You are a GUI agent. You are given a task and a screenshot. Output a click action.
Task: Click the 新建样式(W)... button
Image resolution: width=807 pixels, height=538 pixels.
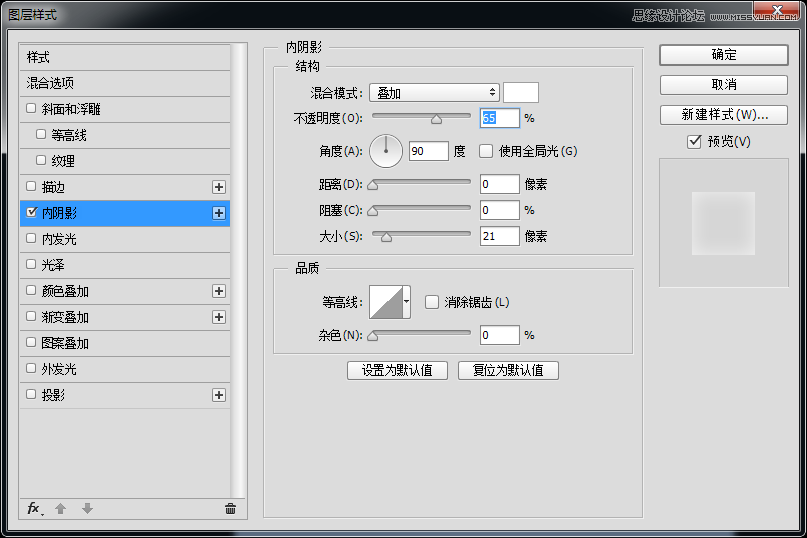coord(724,115)
